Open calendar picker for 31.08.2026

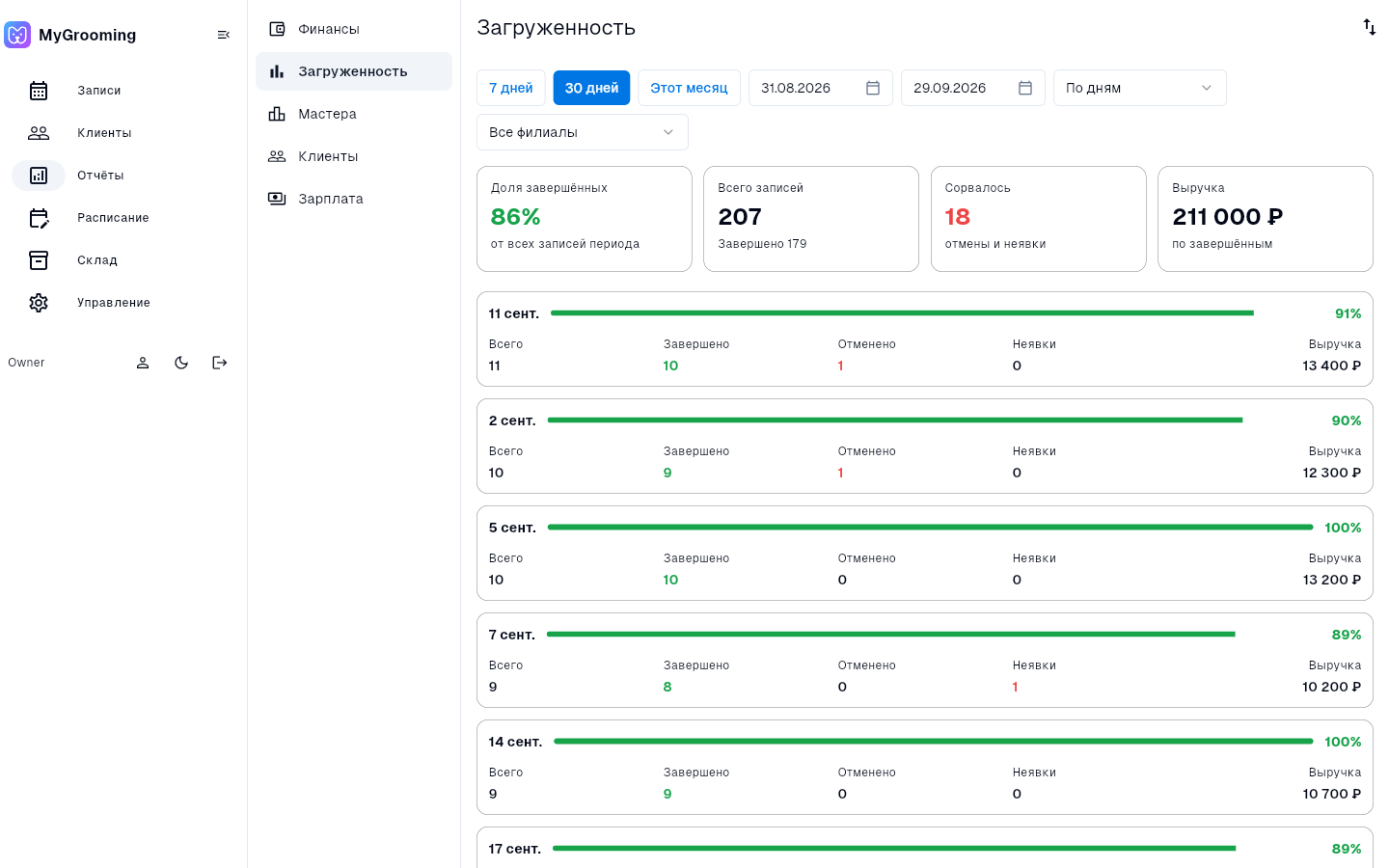pyautogui.click(x=873, y=88)
